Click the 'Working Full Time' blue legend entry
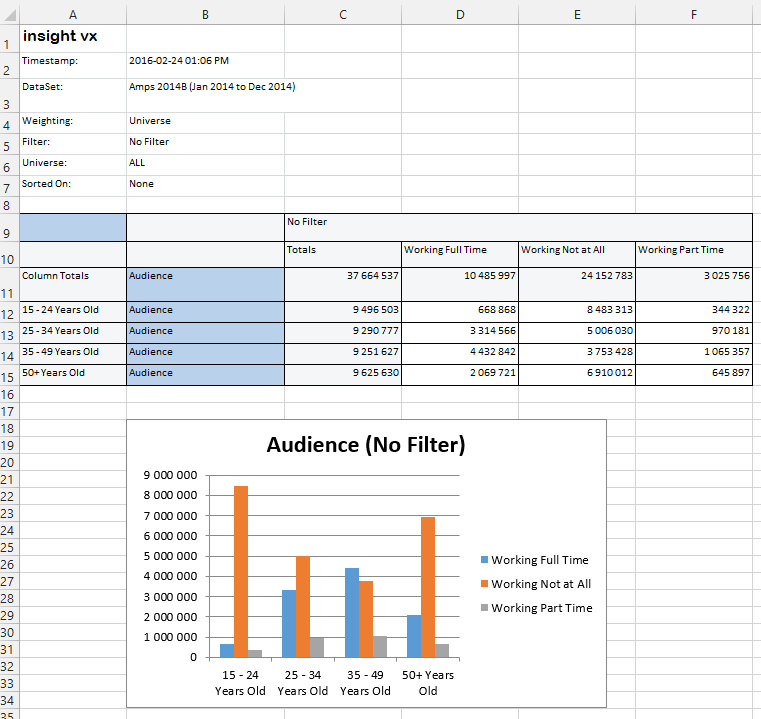Viewport: 761px width, 719px height. click(534, 560)
